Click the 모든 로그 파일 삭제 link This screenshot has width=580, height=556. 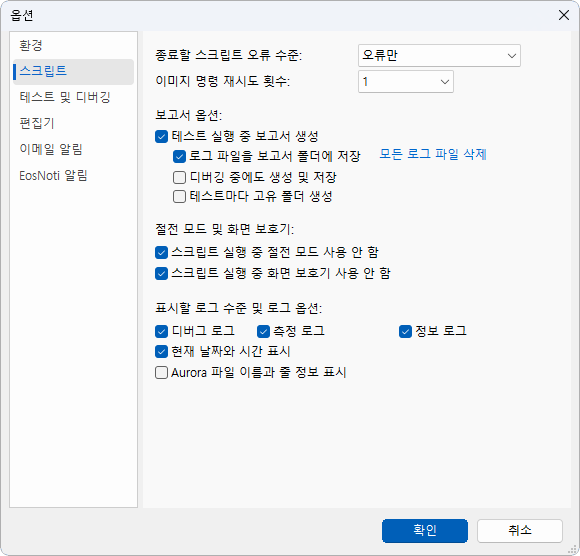pyautogui.click(x=433, y=154)
